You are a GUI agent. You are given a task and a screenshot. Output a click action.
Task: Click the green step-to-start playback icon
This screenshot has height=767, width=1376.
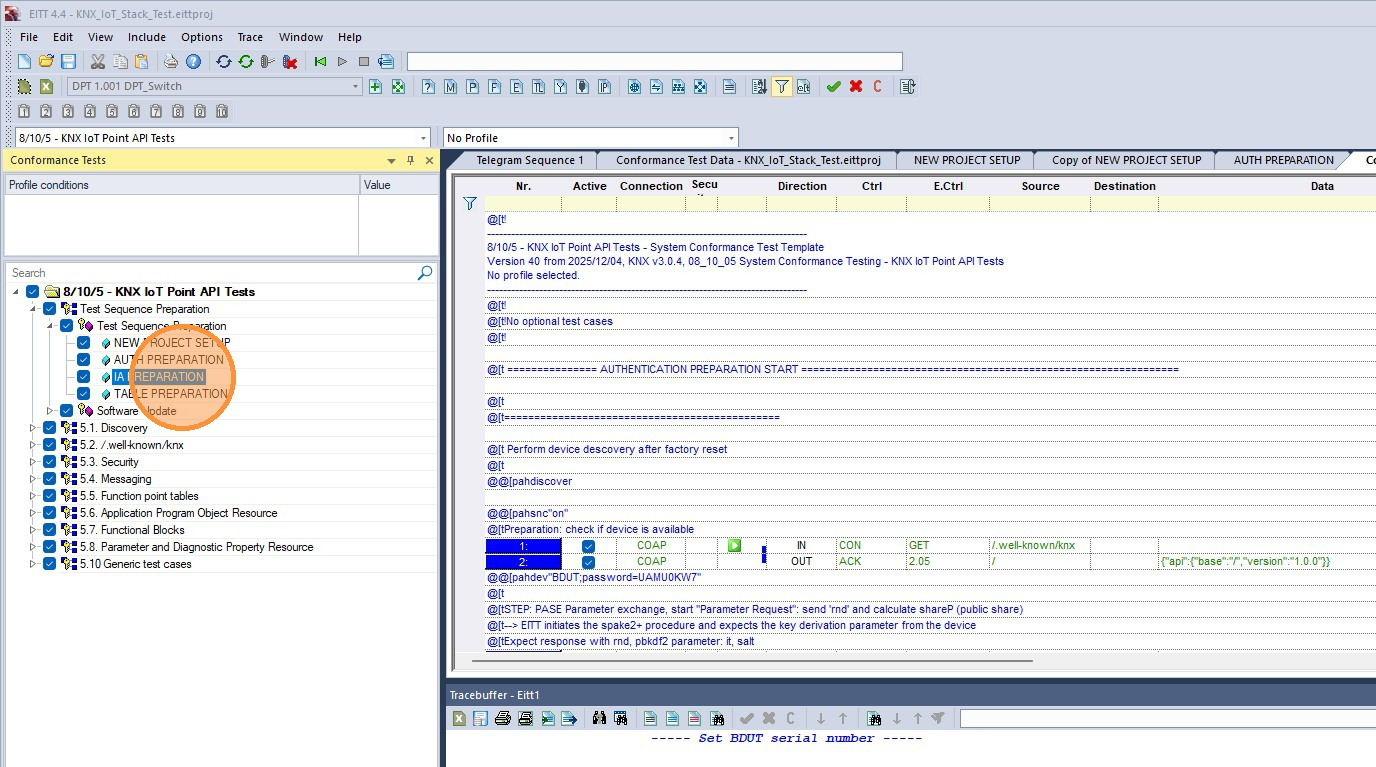(320, 62)
